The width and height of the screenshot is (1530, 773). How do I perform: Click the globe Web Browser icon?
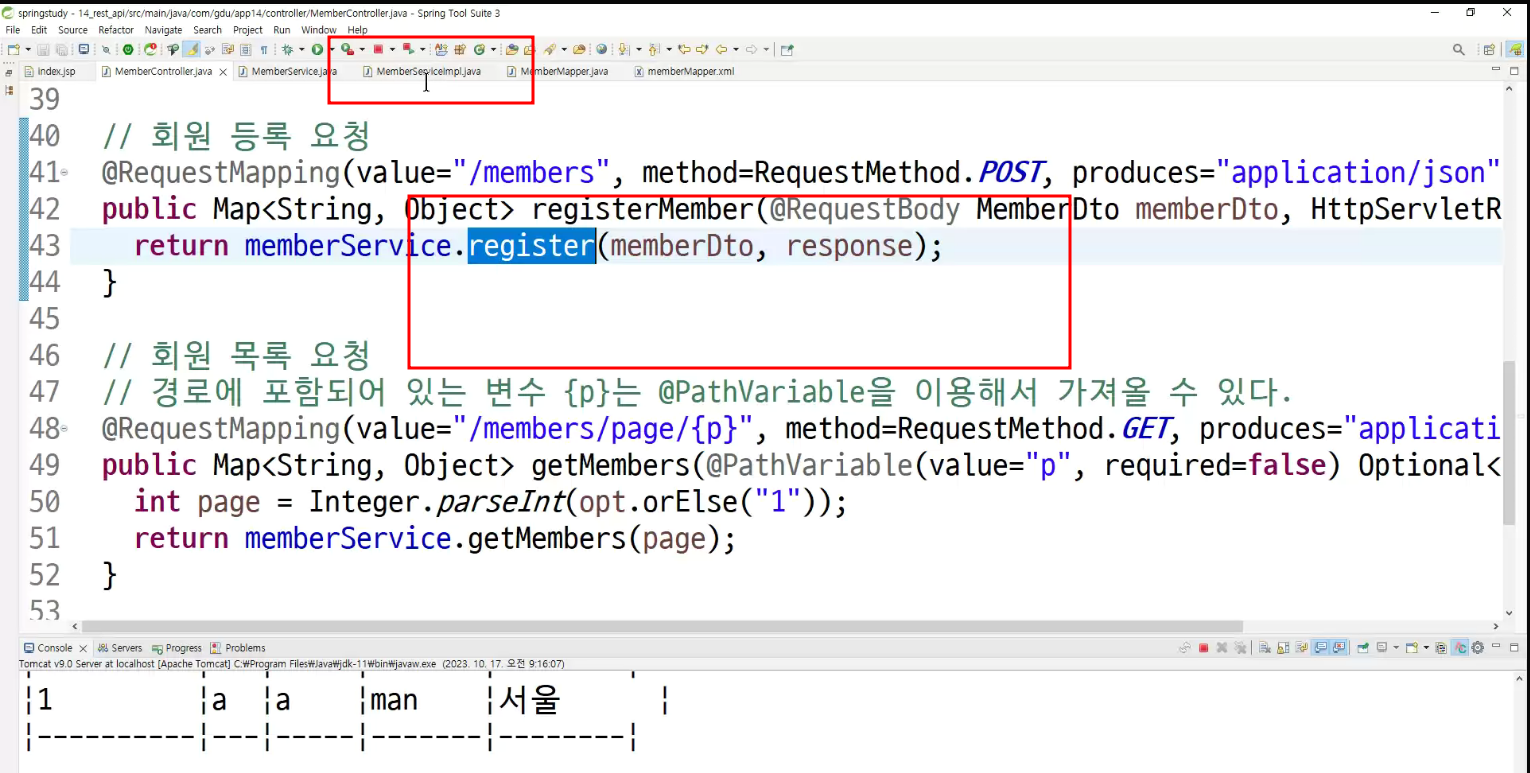[601, 49]
